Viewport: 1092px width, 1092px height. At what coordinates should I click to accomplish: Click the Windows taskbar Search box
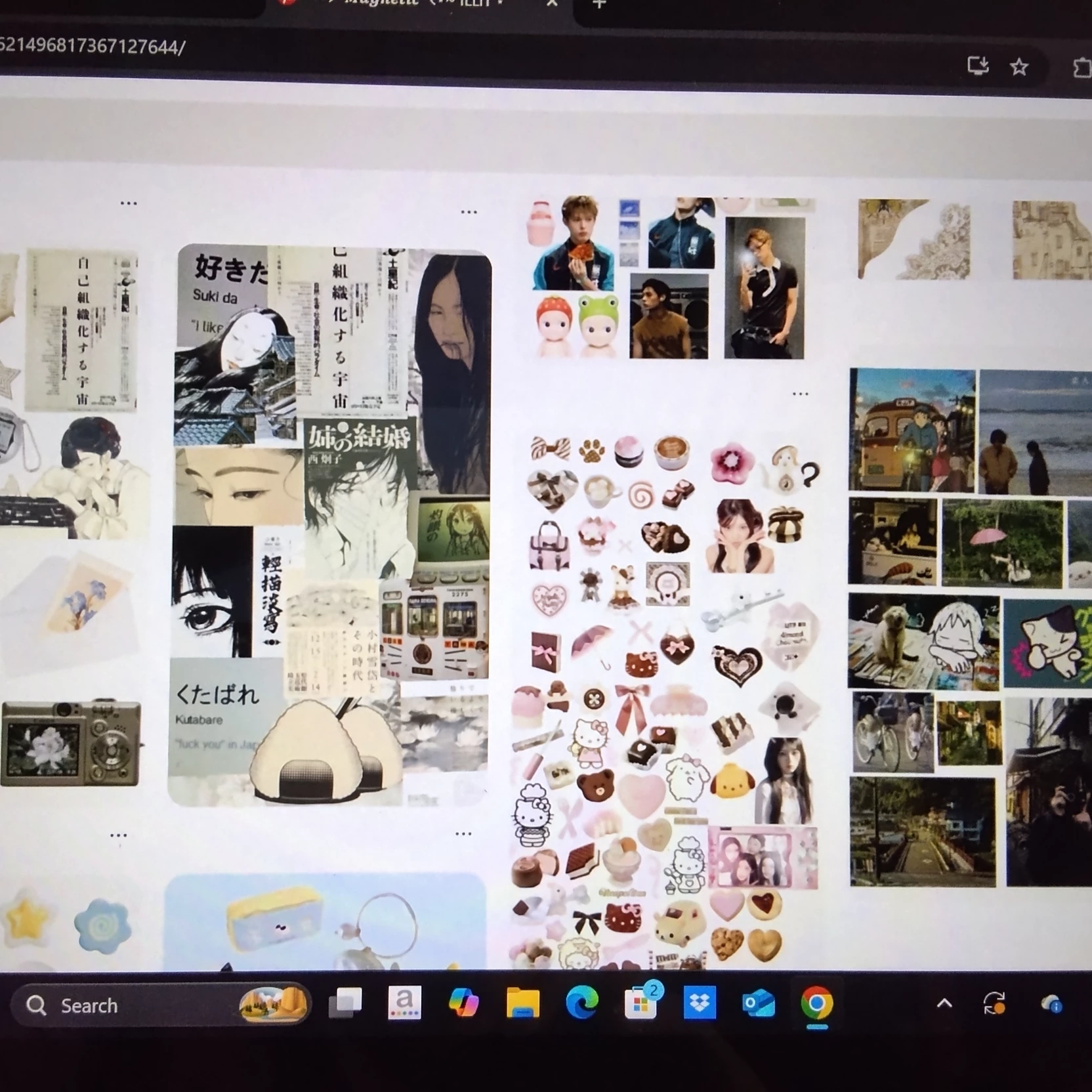[160, 1005]
